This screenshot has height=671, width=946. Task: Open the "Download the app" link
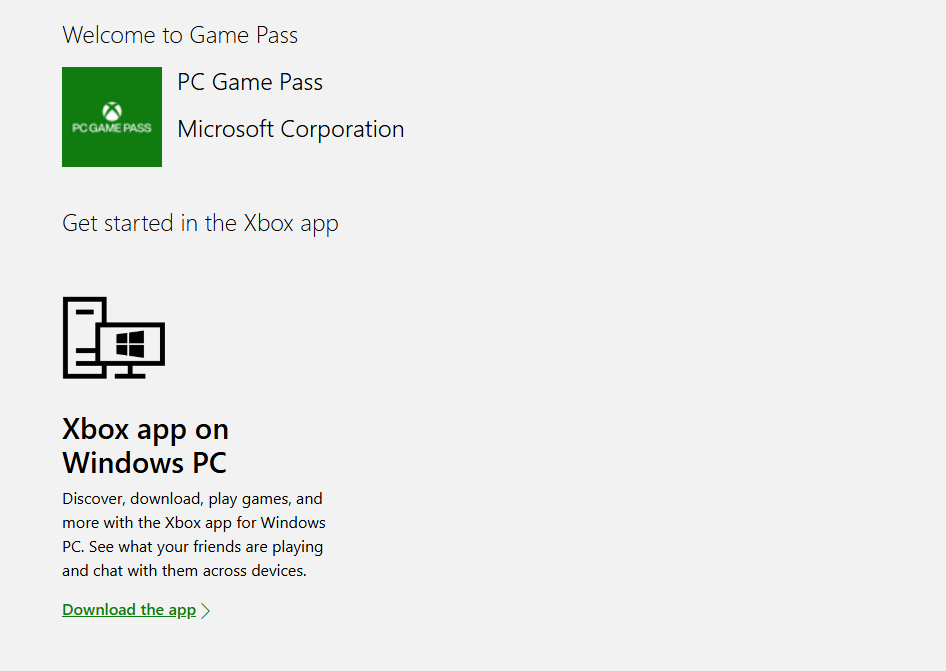click(x=129, y=610)
